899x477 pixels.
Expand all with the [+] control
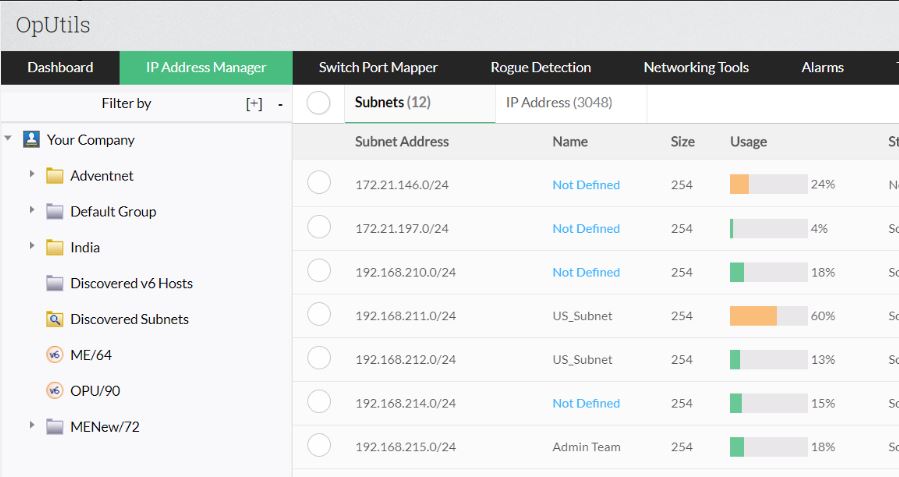(x=254, y=104)
